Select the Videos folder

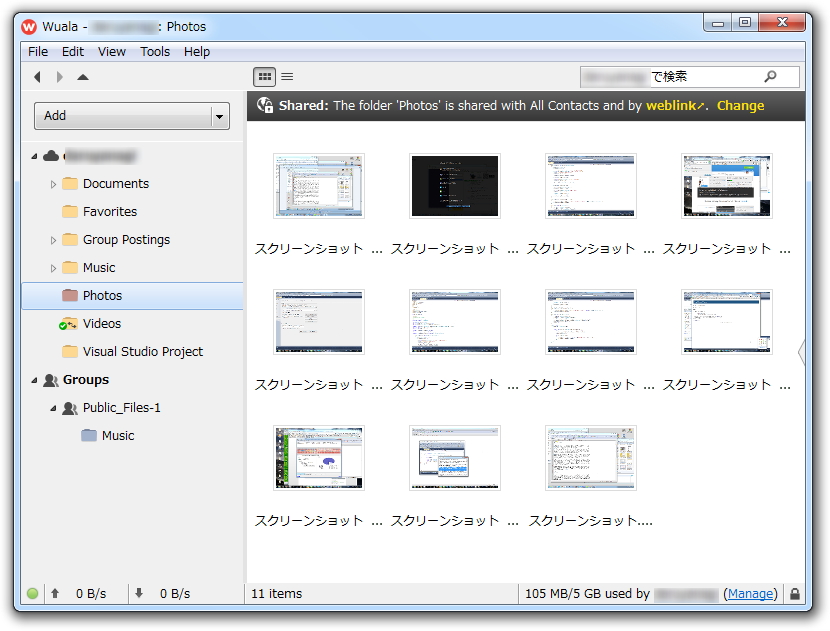pos(102,323)
